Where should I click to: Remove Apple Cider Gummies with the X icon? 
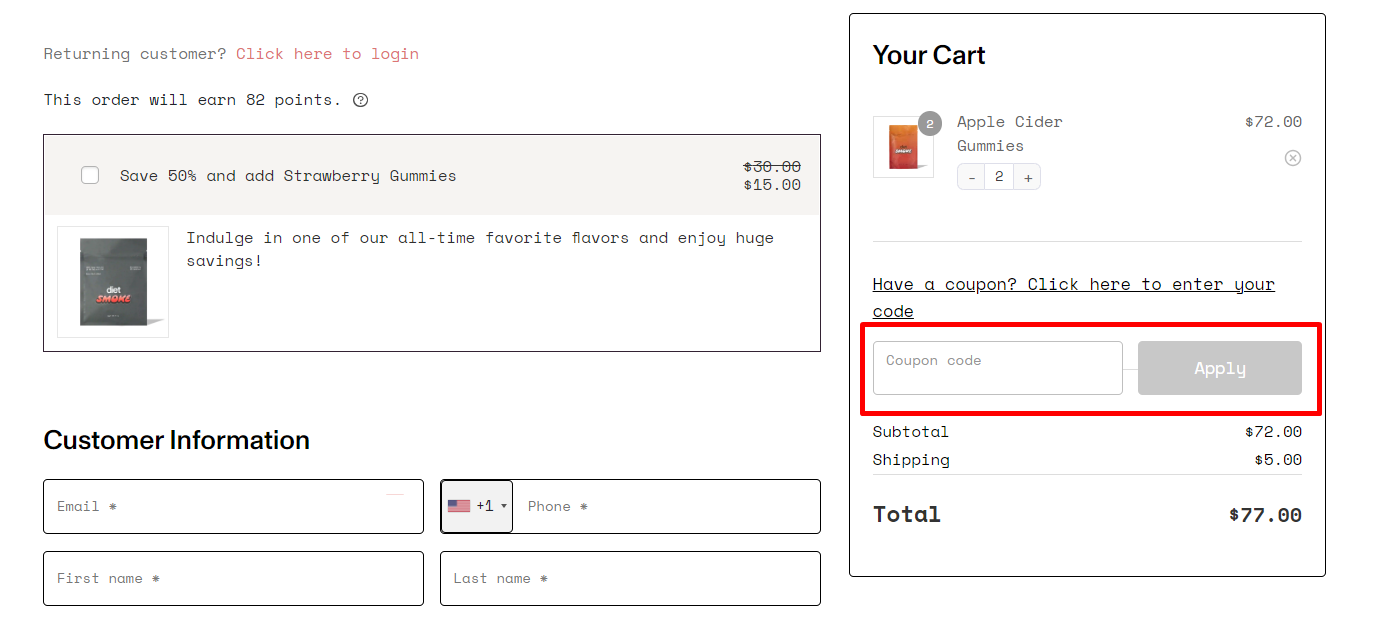1293,158
